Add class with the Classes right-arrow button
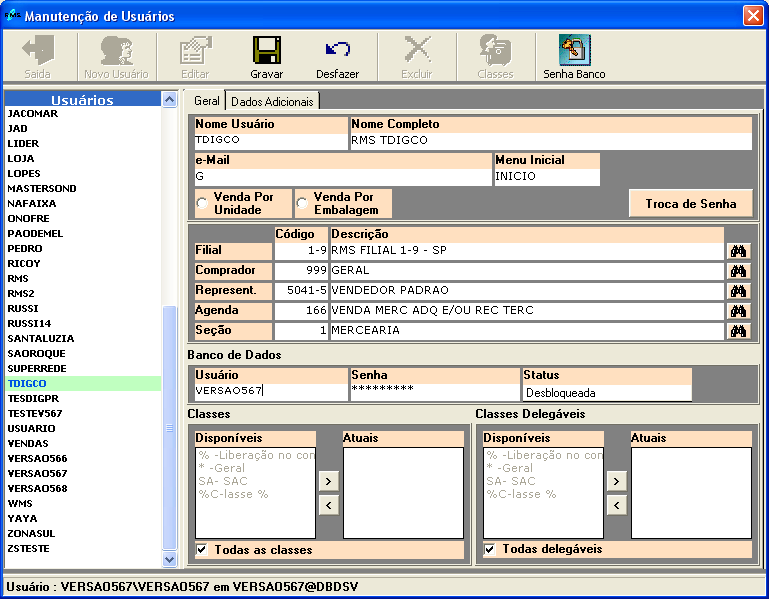The height and width of the screenshot is (599, 769). 329,481
